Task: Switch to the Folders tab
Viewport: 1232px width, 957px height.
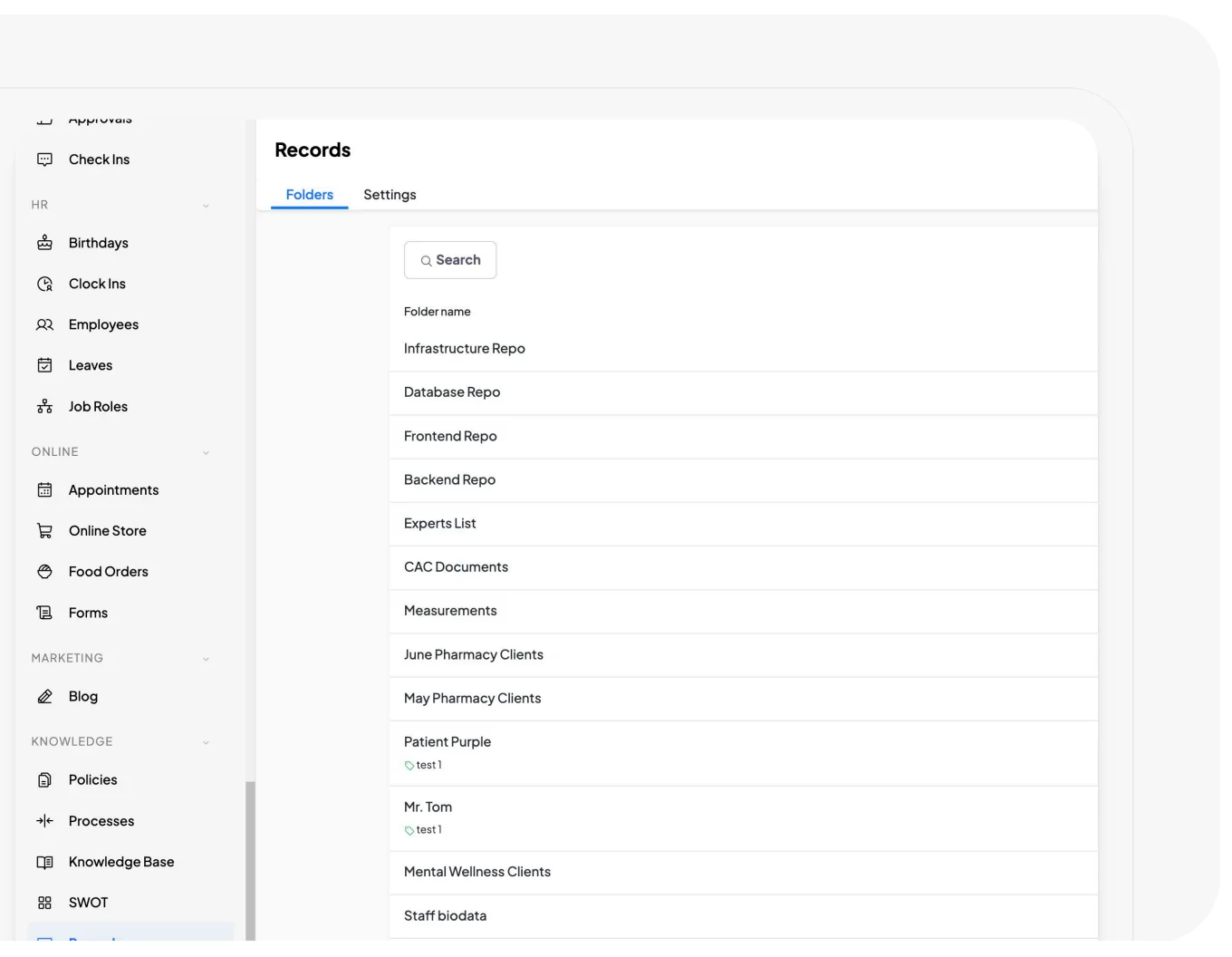Action: click(x=310, y=195)
